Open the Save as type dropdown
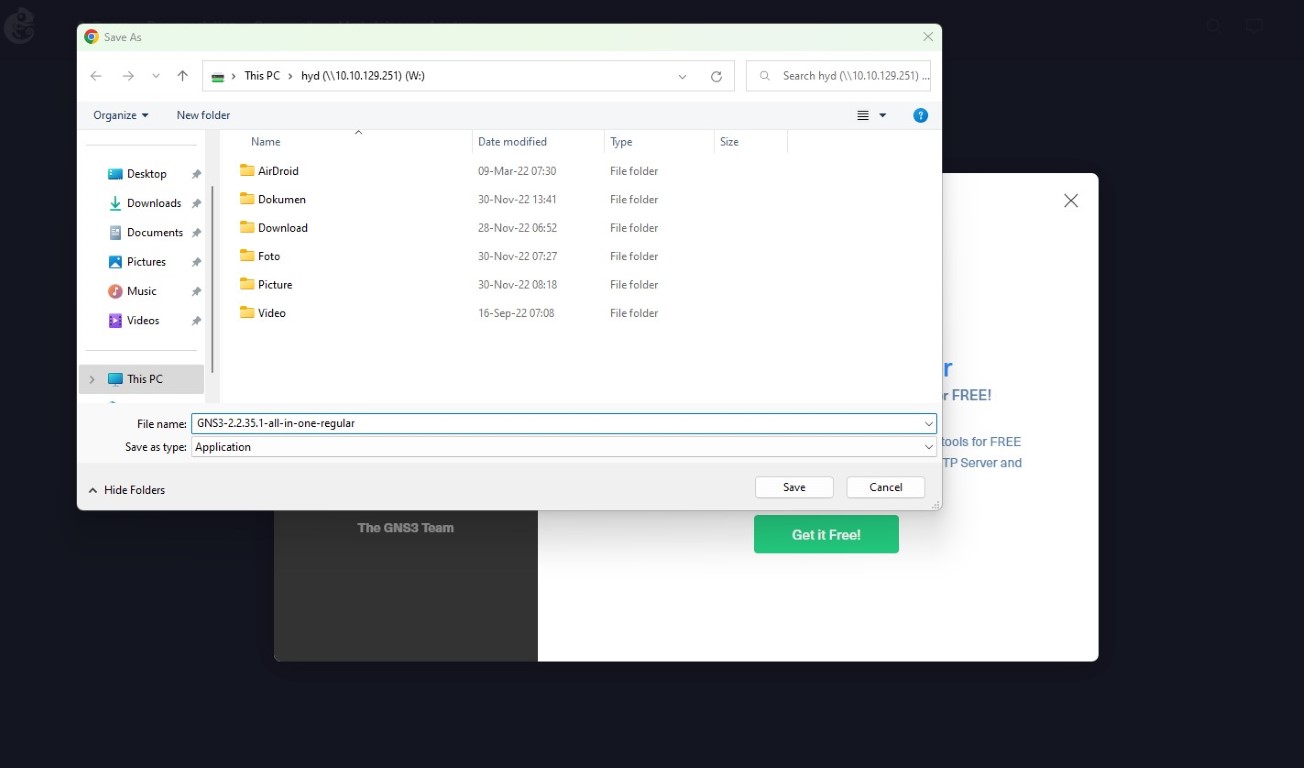 (x=564, y=447)
